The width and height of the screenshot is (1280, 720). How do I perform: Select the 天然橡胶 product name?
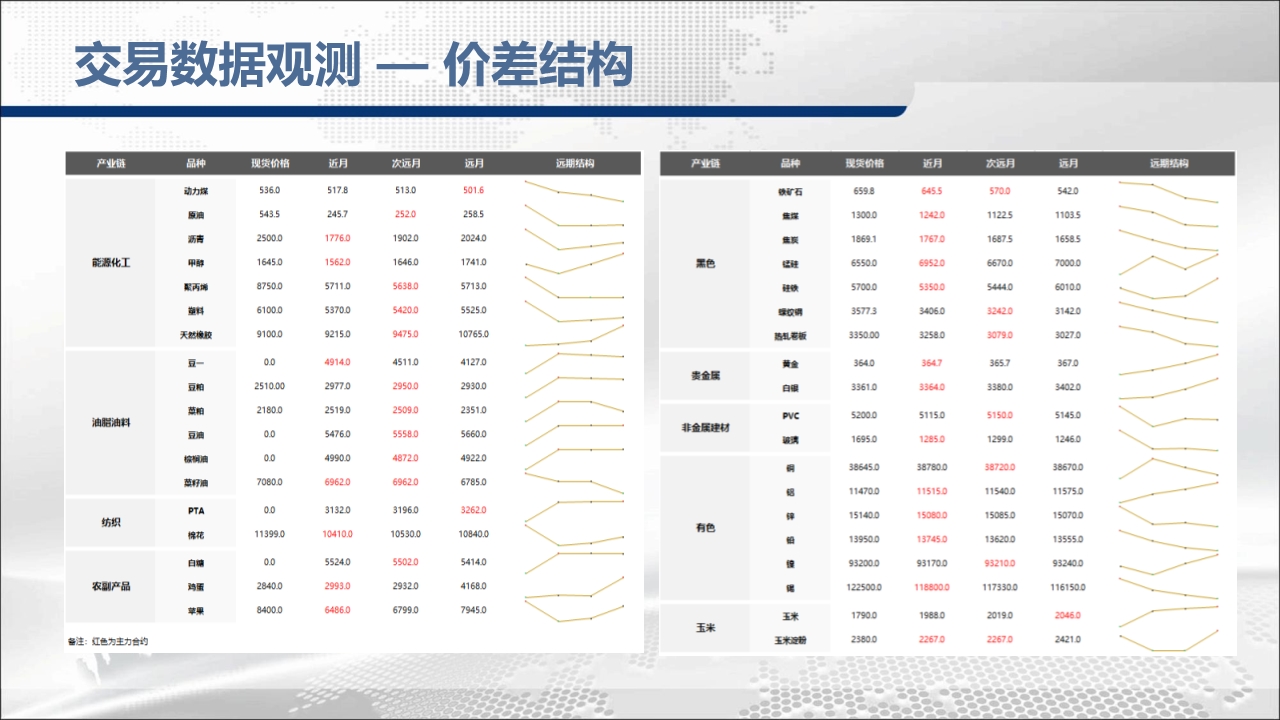pyautogui.click(x=196, y=334)
